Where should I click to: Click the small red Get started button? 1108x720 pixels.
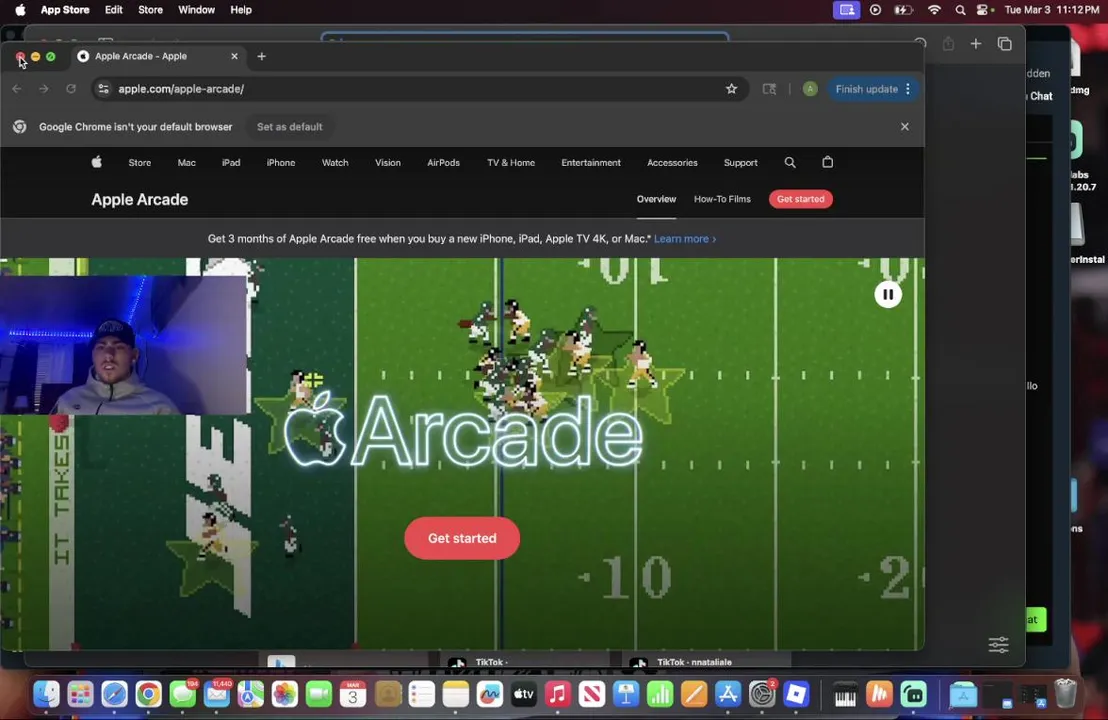801,199
